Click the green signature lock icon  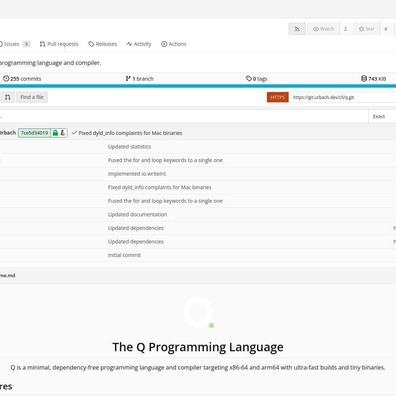tap(55, 133)
